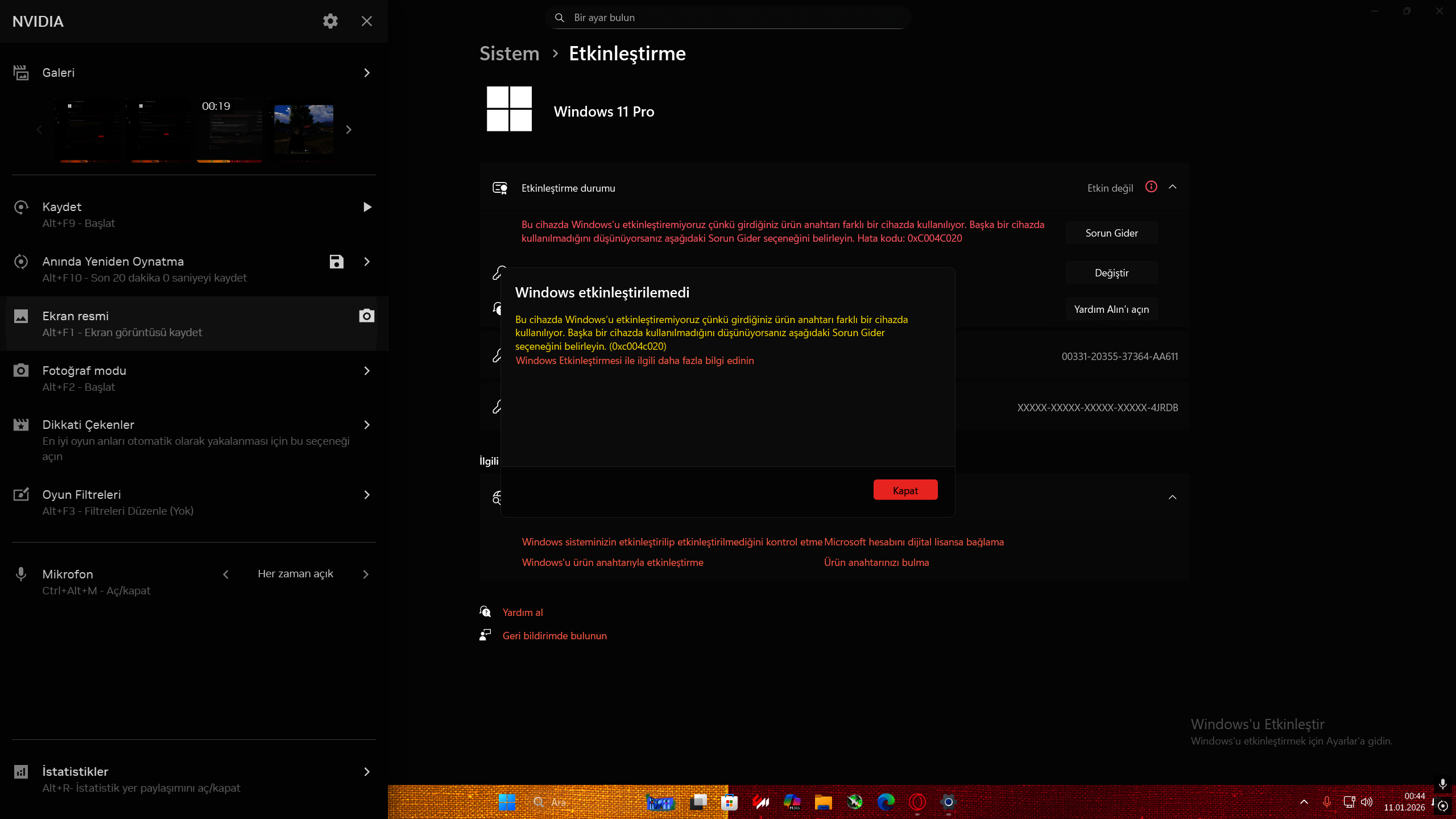Click the Anında Yeniden Oynatma icon

(21, 262)
